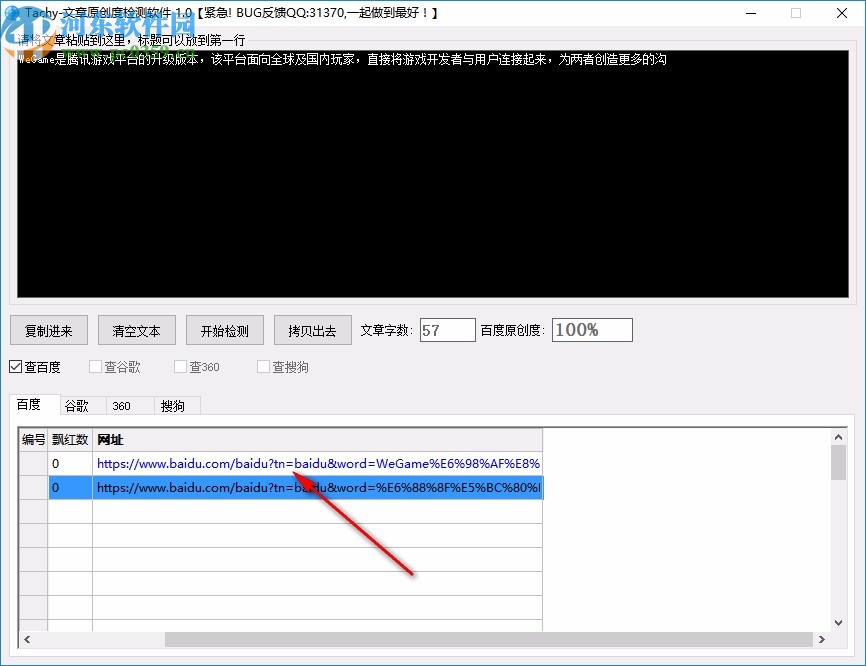Close the Tachy window
The width and height of the screenshot is (866, 666).
[x=842, y=13]
